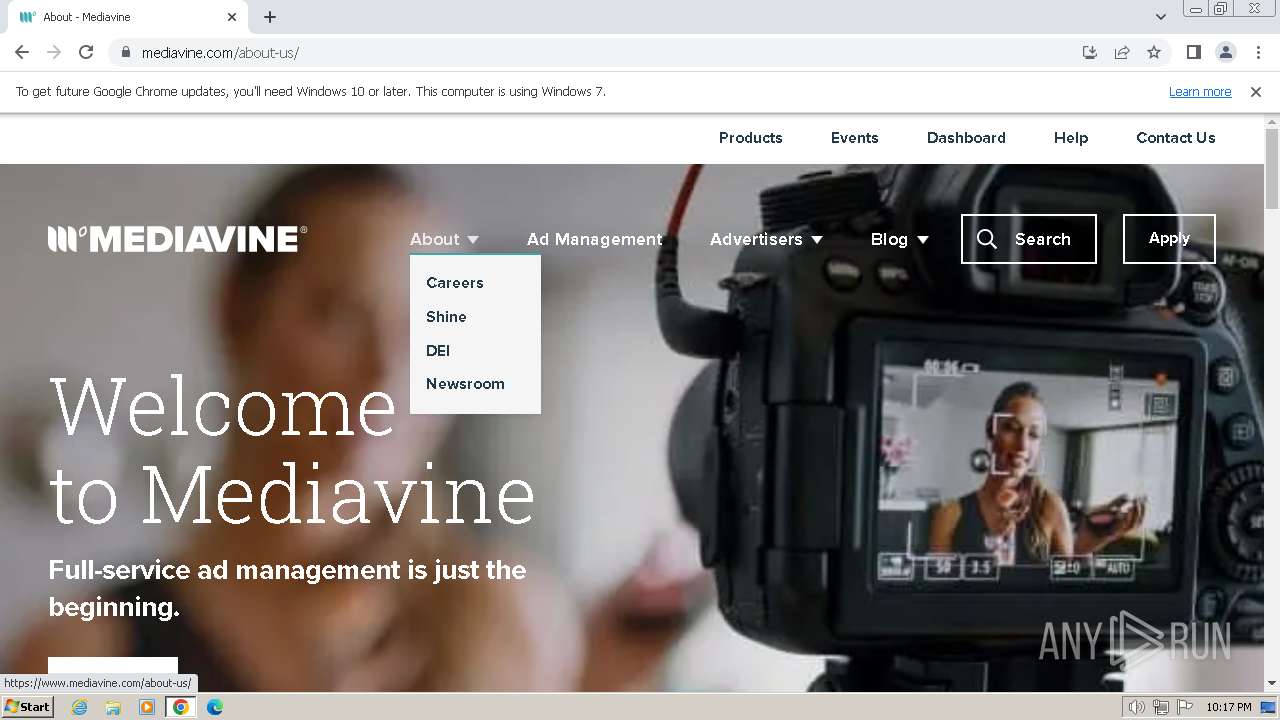1280x720 pixels.
Task: Open the Products link
Action: [751, 138]
